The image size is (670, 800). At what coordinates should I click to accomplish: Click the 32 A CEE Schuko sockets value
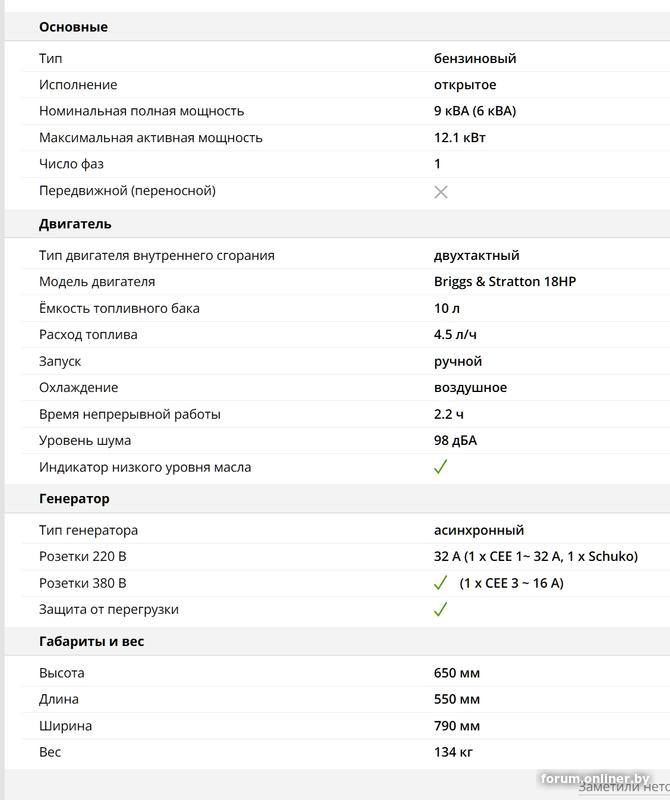click(535, 557)
